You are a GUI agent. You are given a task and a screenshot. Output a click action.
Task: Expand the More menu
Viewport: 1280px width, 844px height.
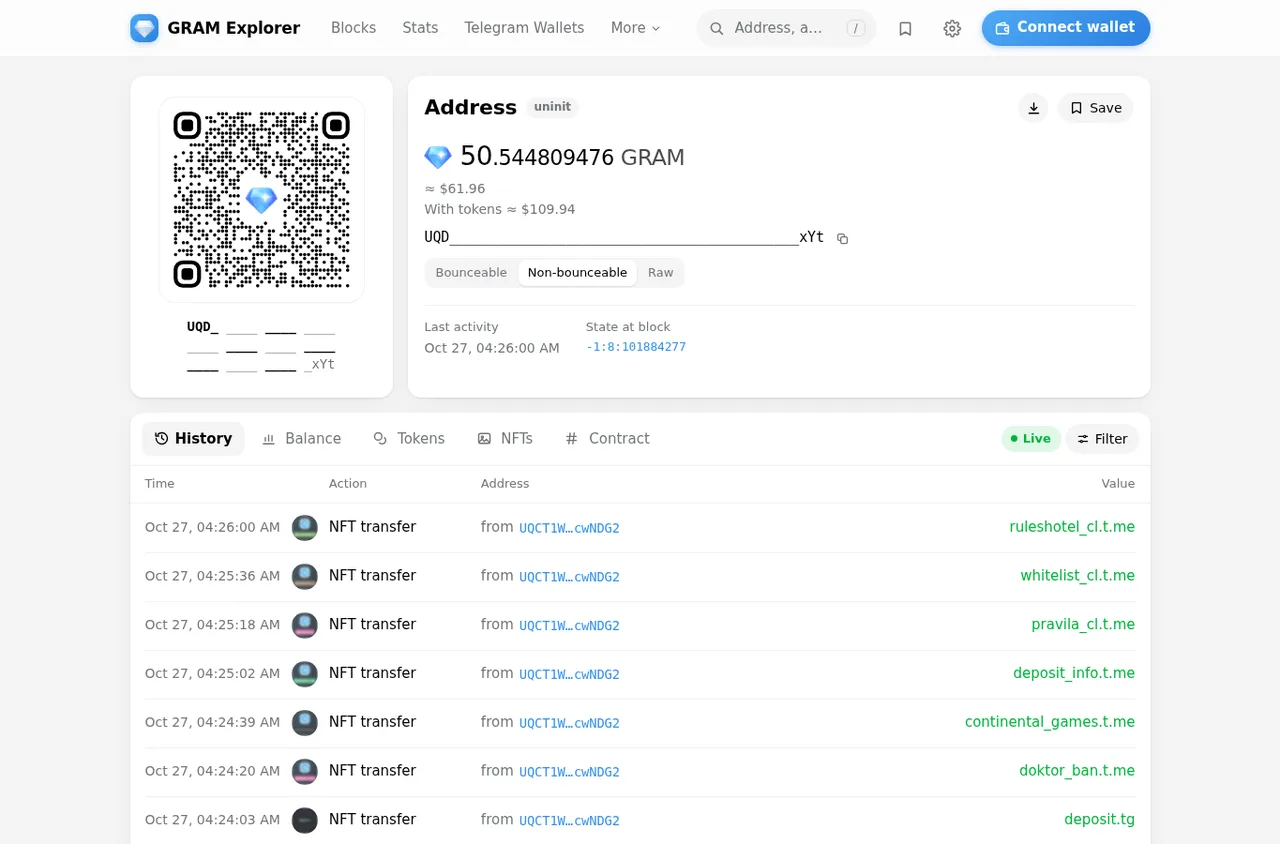point(636,28)
